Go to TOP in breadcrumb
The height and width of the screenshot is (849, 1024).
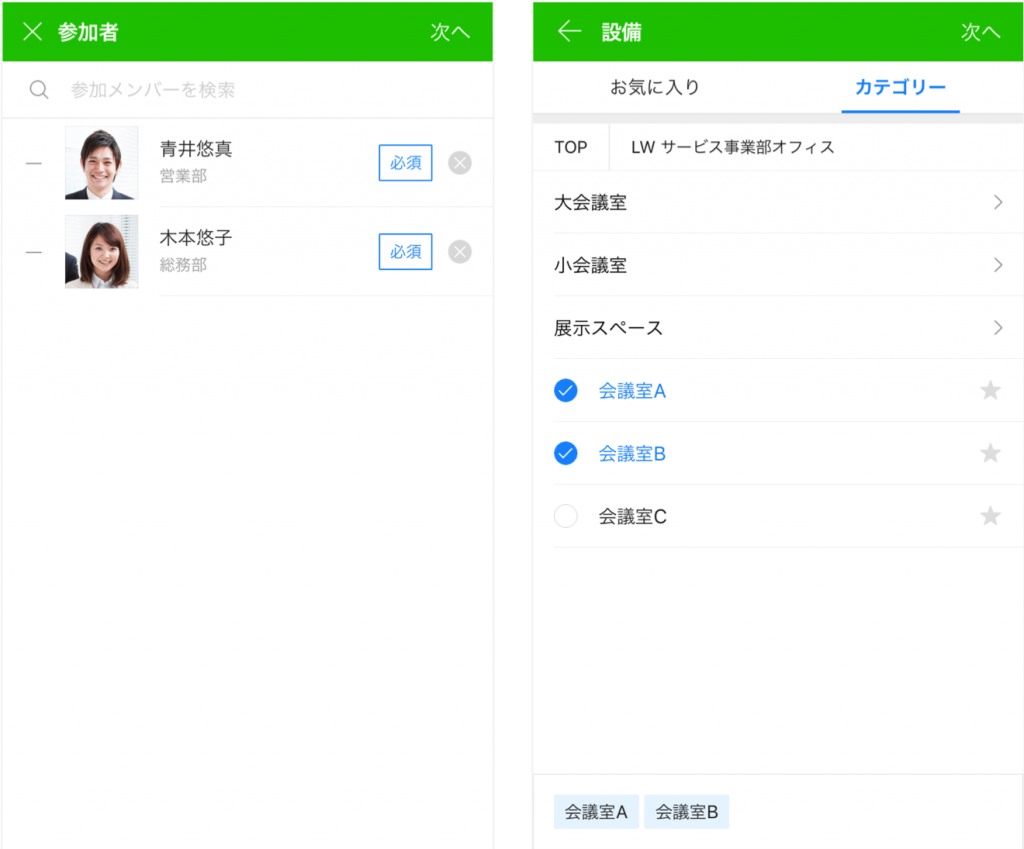click(x=571, y=148)
